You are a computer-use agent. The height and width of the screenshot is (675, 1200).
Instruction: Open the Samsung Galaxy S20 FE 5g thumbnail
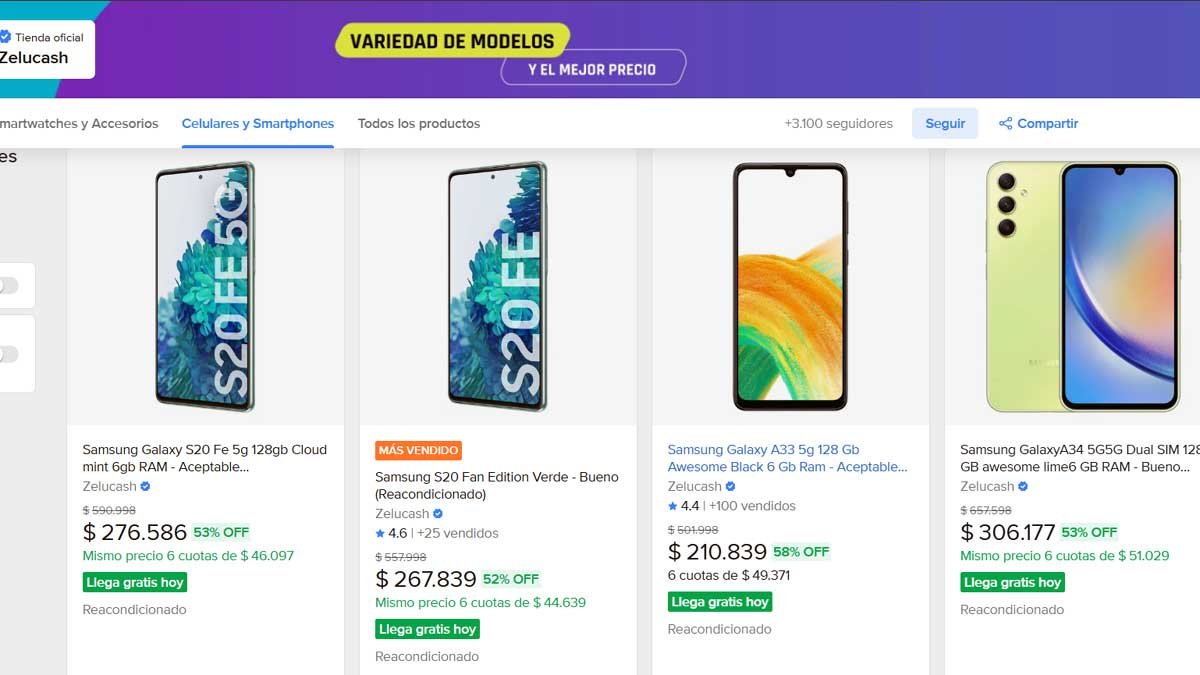[x=205, y=285]
